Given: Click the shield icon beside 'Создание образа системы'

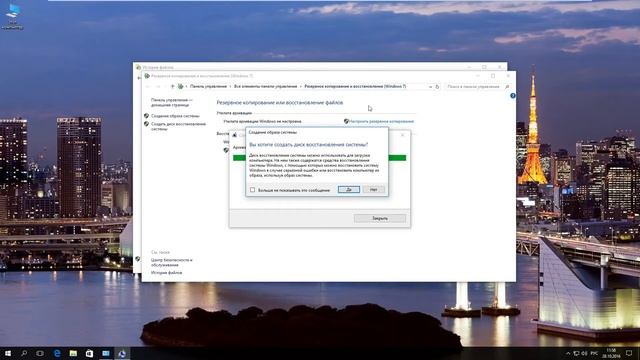Looking at the screenshot, I should click(147, 116).
